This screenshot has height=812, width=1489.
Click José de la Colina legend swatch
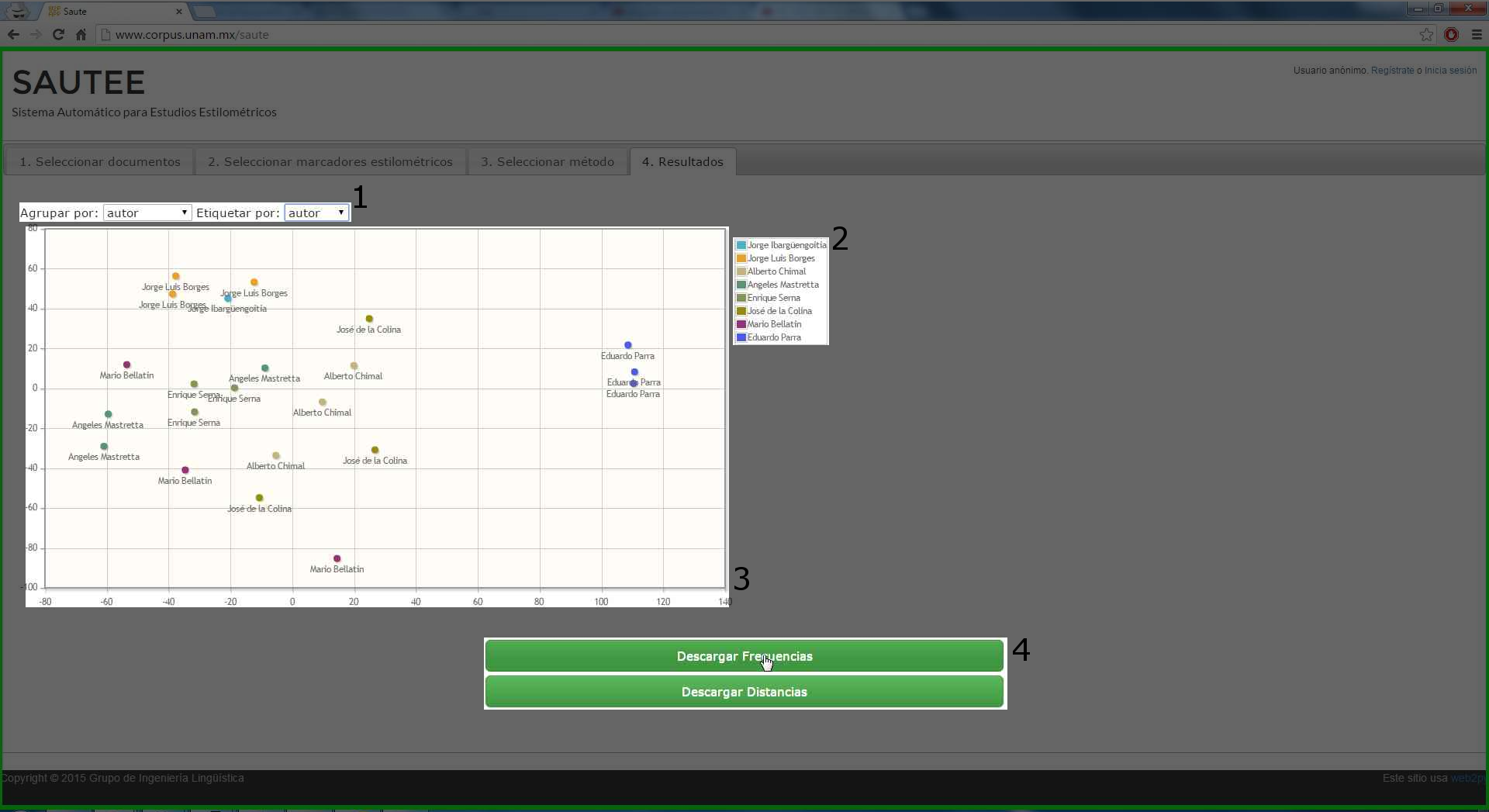[x=741, y=311]
